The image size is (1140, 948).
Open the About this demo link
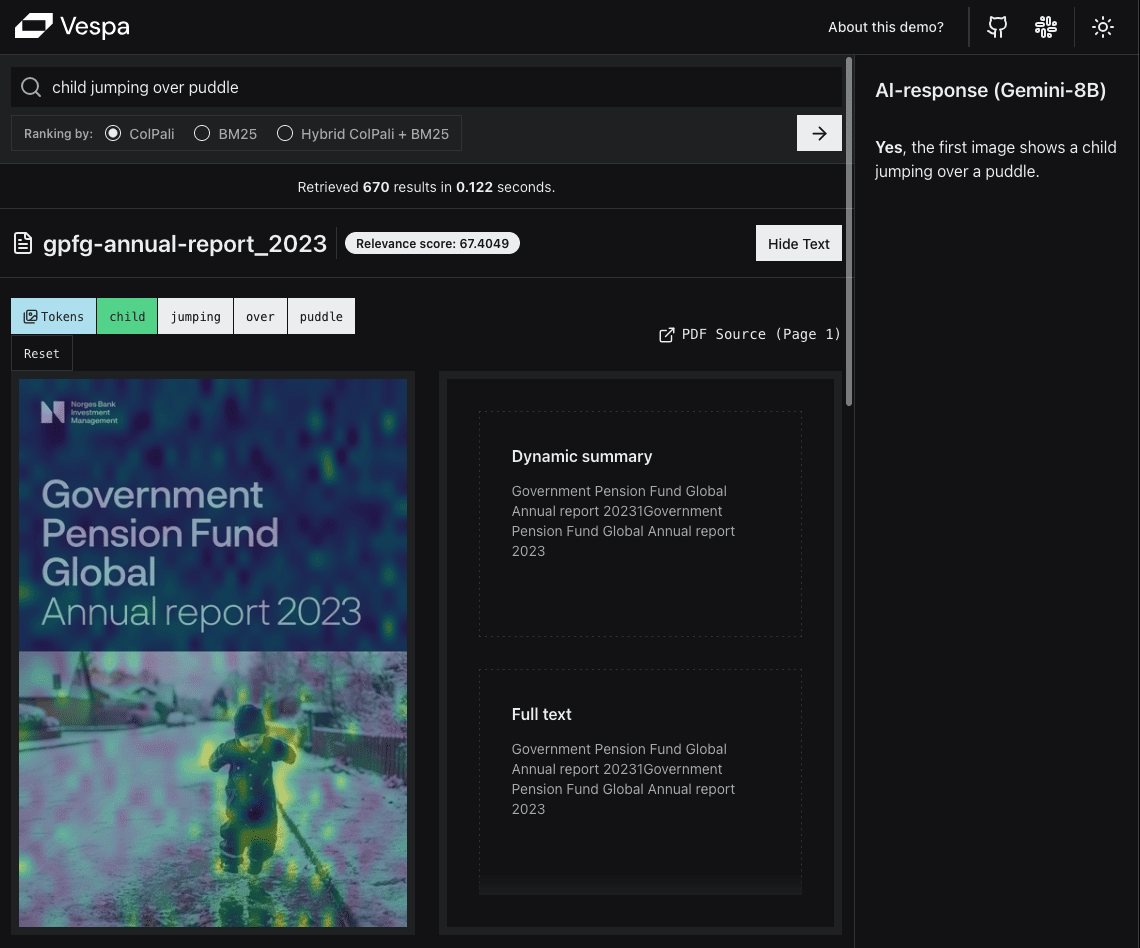click(x=886, y=27)
